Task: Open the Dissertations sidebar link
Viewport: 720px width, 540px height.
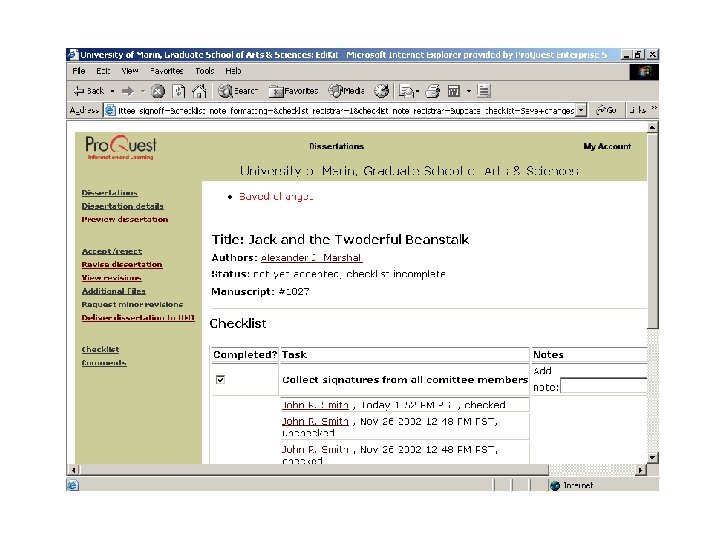Action: coord(109,193)
